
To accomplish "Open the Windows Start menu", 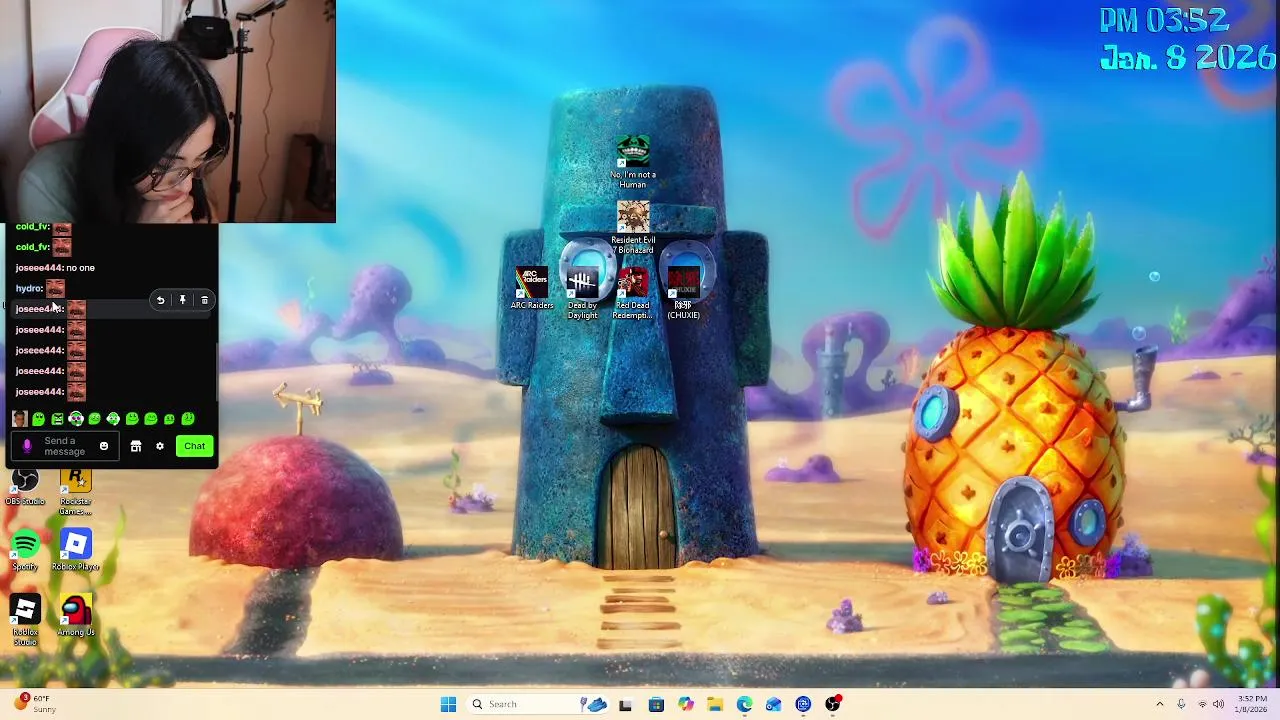I will tap(448, 704).
